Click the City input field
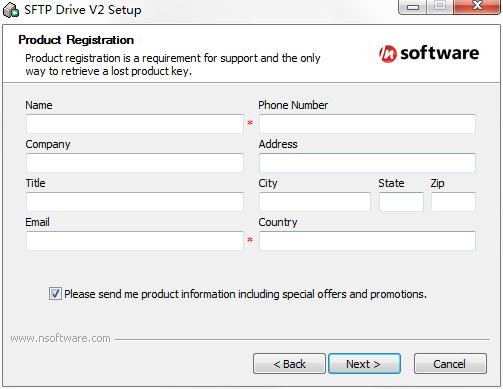Screen dimensions: 503x389 pos(315,202)
